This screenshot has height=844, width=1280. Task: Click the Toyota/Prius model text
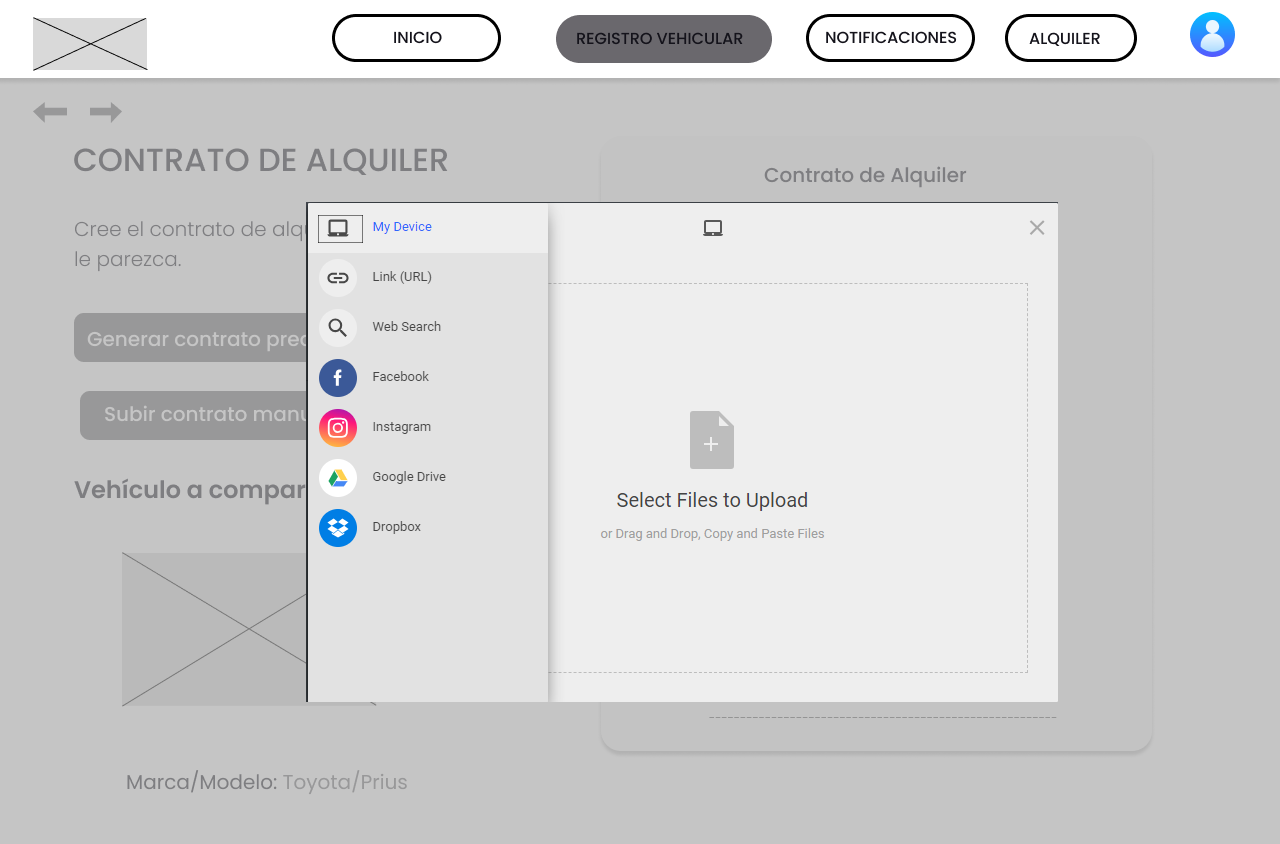point(345,782)
